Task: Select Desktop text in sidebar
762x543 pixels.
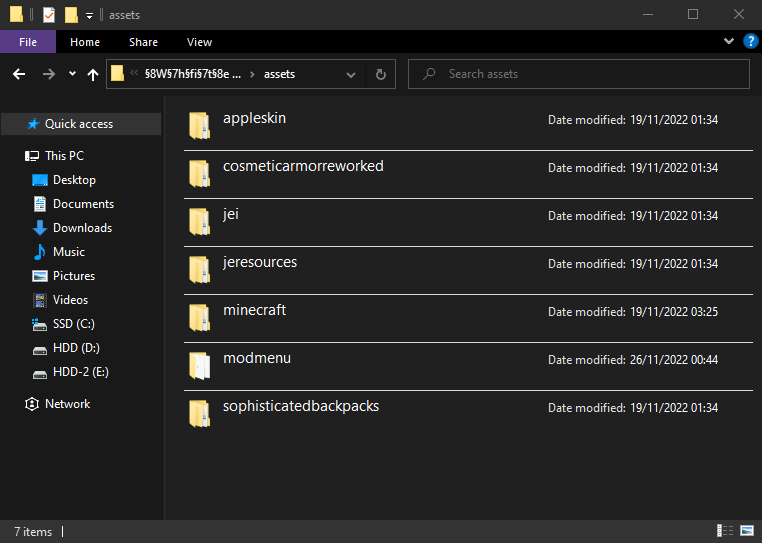Action: pyautogui.click(x=74, y=180)
